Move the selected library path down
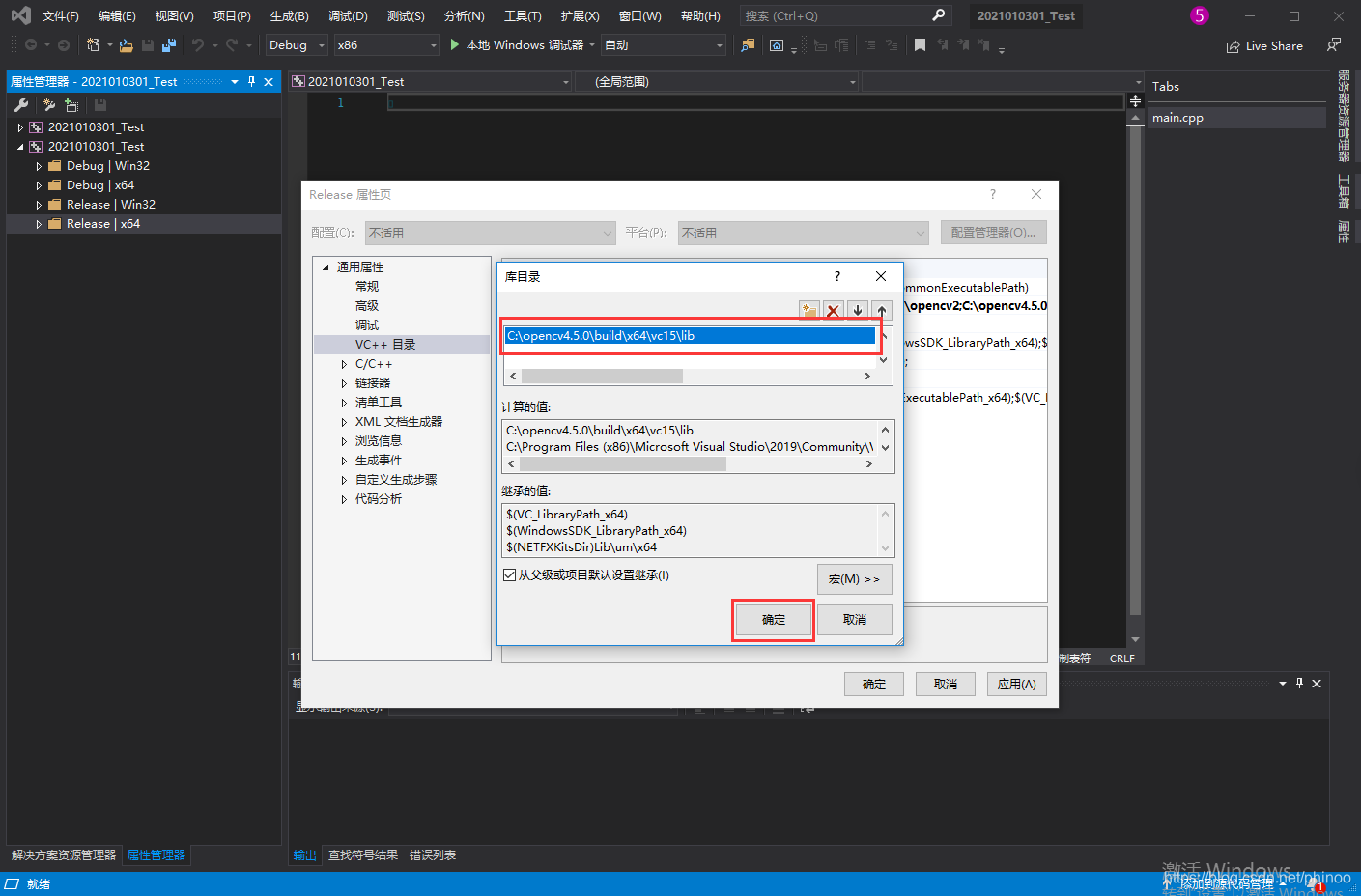 pyautogui.click(x=858, y=310)
